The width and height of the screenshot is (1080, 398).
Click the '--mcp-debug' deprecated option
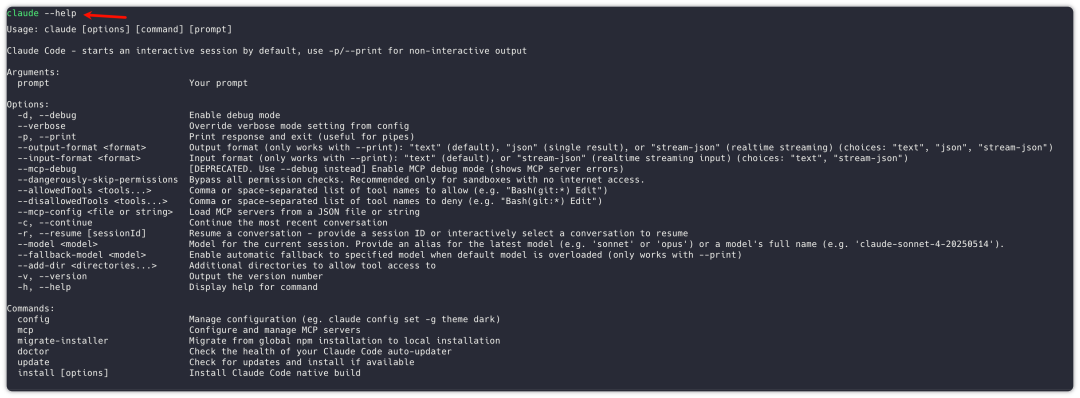(47, 169)
